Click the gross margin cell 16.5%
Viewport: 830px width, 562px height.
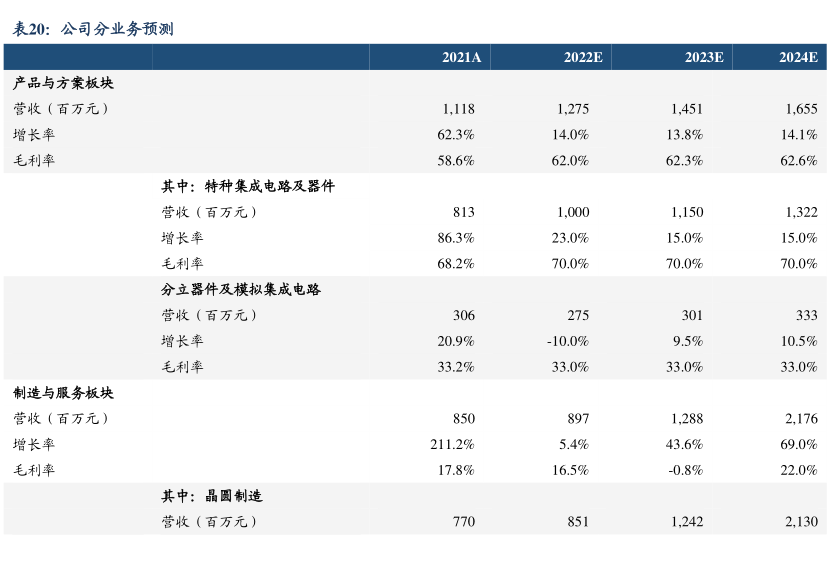[x=570, y=470]
